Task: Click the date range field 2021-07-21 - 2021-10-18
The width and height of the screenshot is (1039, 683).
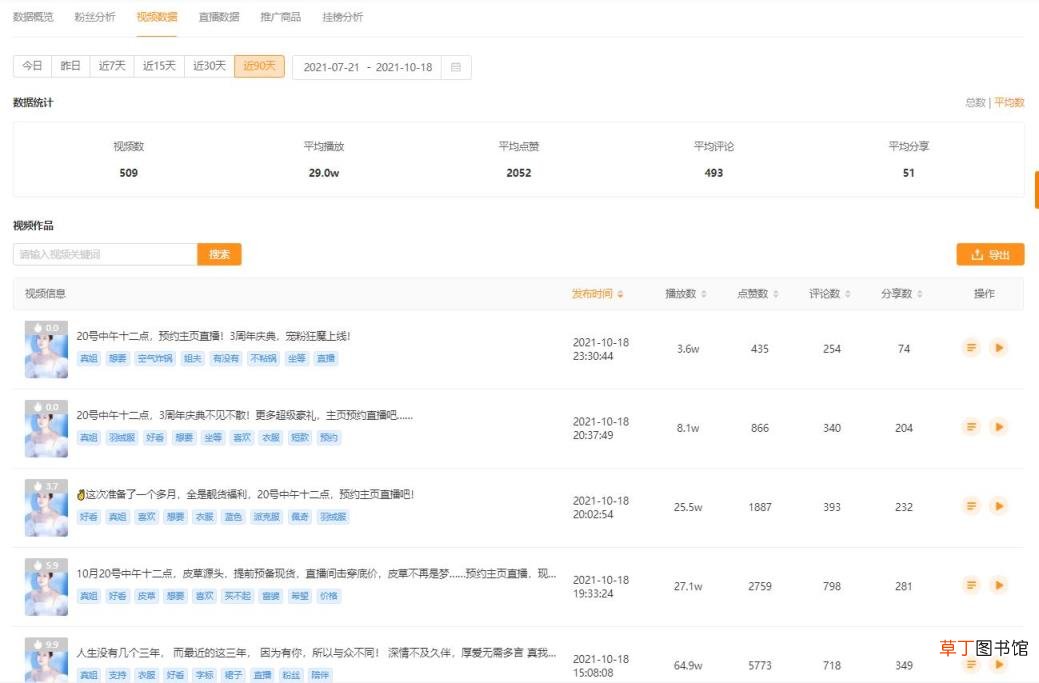Action: (x=368, y=67)
